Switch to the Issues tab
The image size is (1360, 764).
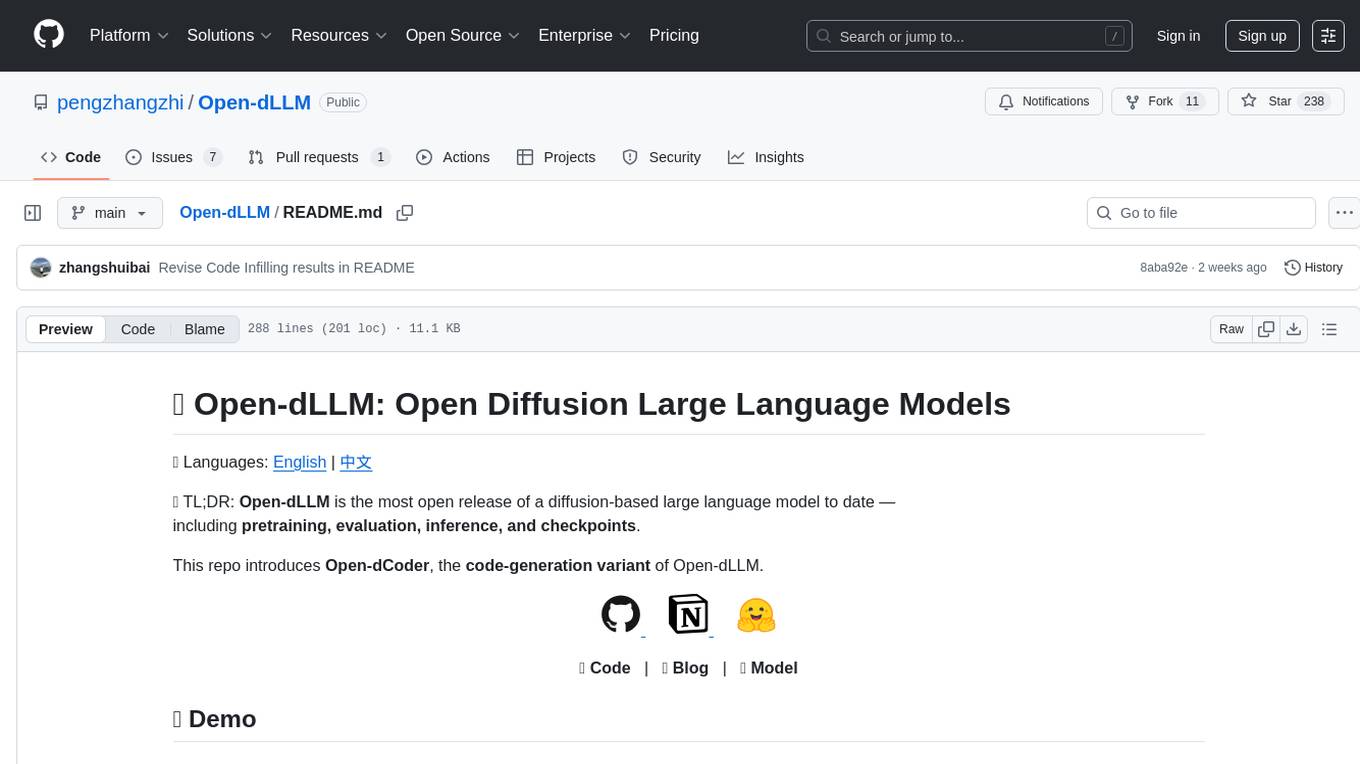(x=173, y=157)
